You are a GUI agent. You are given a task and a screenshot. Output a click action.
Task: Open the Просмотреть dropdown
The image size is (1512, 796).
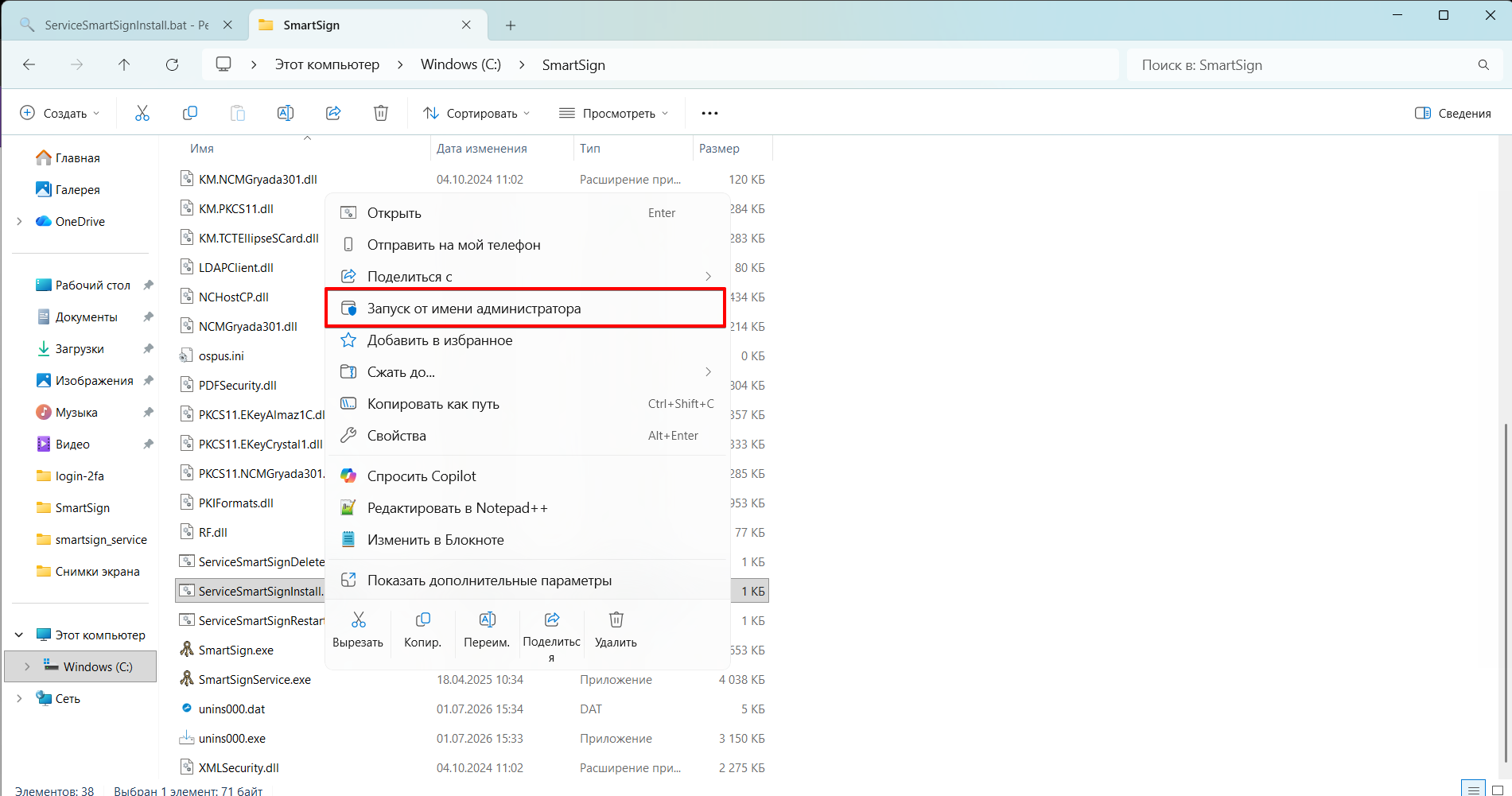[613, 113]
